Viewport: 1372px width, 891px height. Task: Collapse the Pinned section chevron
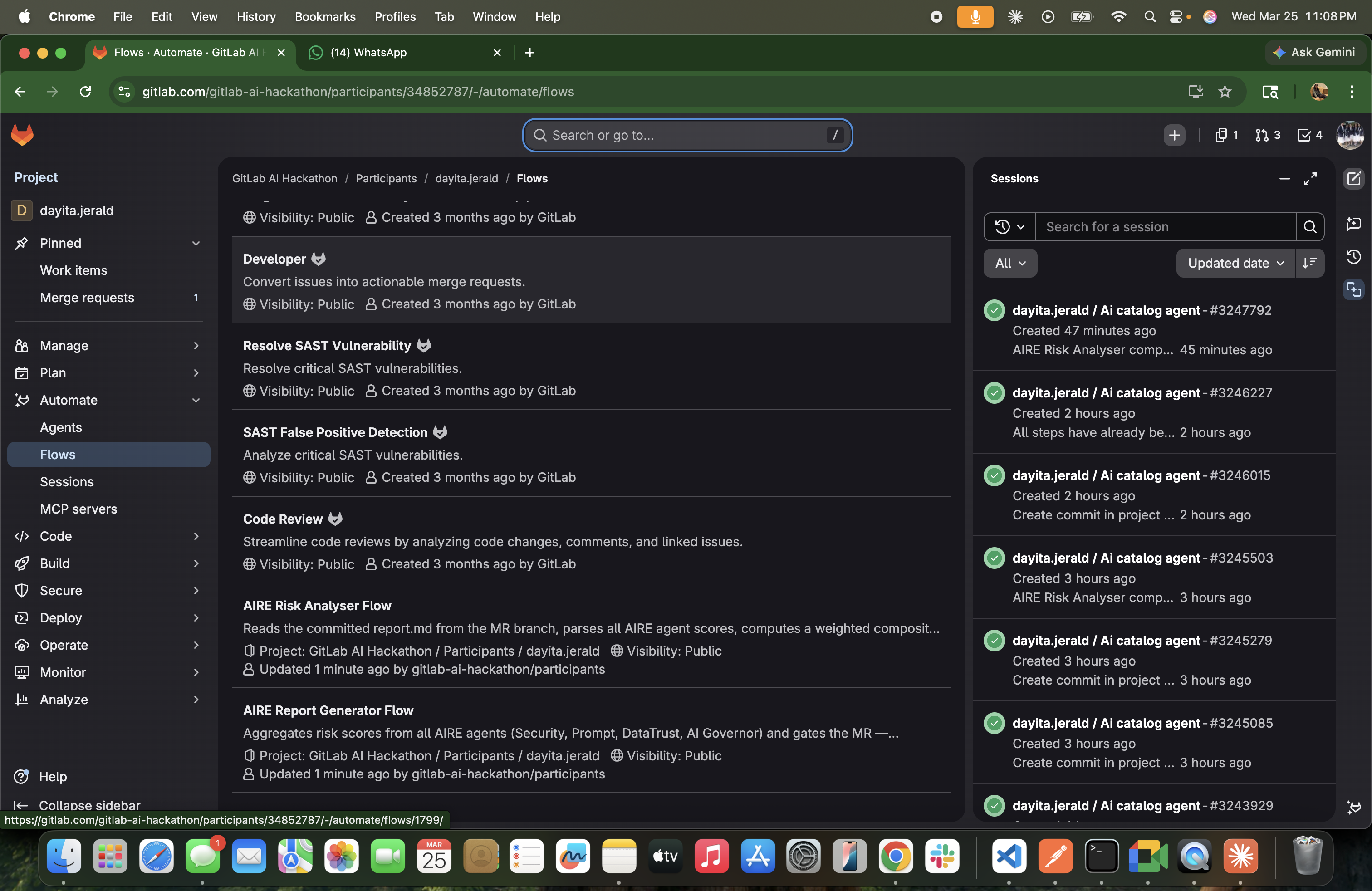click(x=196, y=243)
